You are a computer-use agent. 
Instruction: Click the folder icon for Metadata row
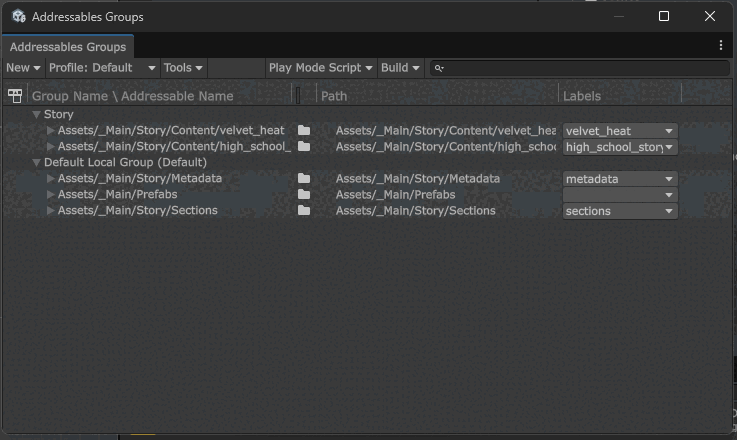[304, 179]
